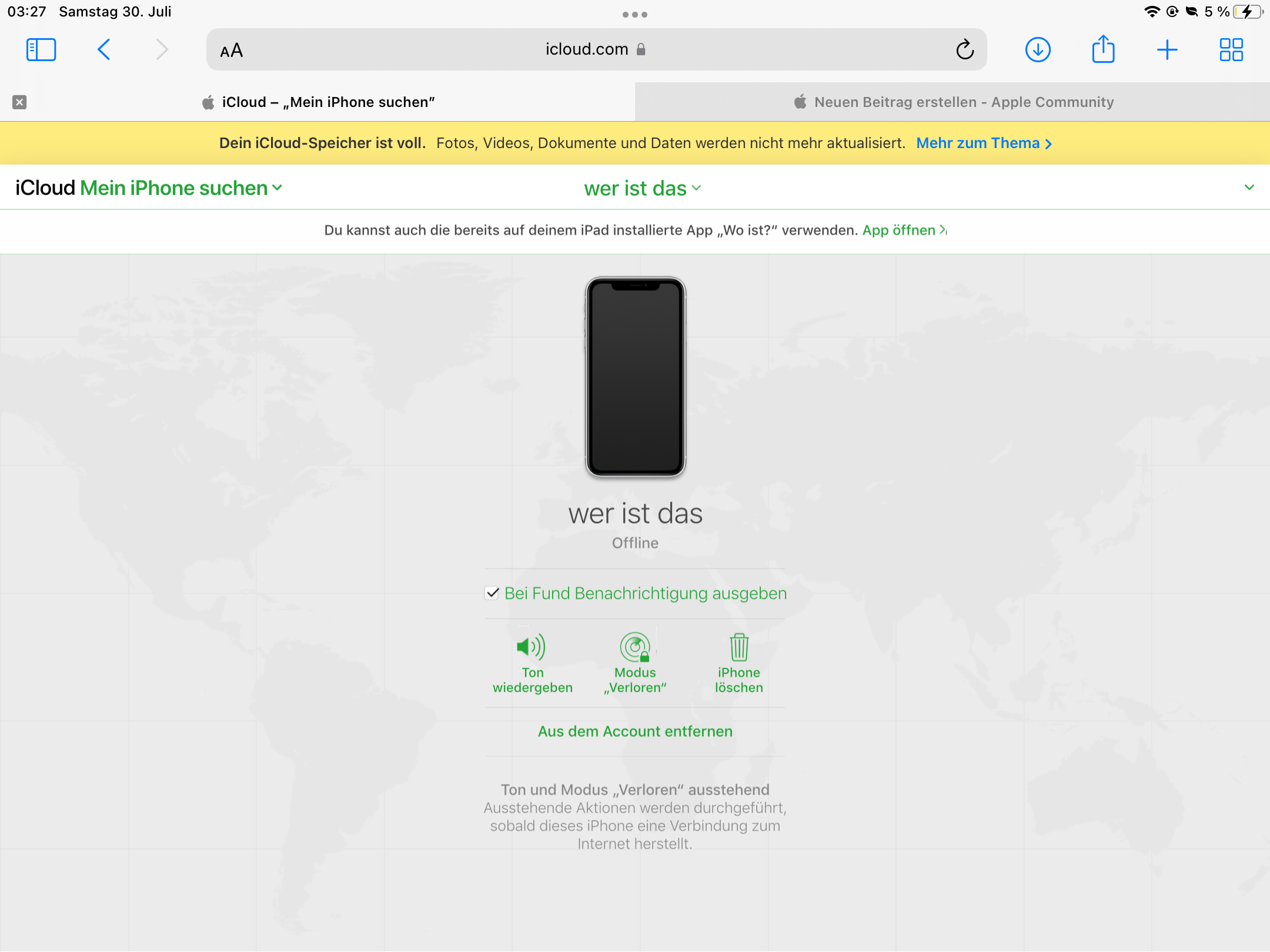Close the iCloud Mein iPhone suchen tab
1270x952 pixels.
tap(19, 102)
